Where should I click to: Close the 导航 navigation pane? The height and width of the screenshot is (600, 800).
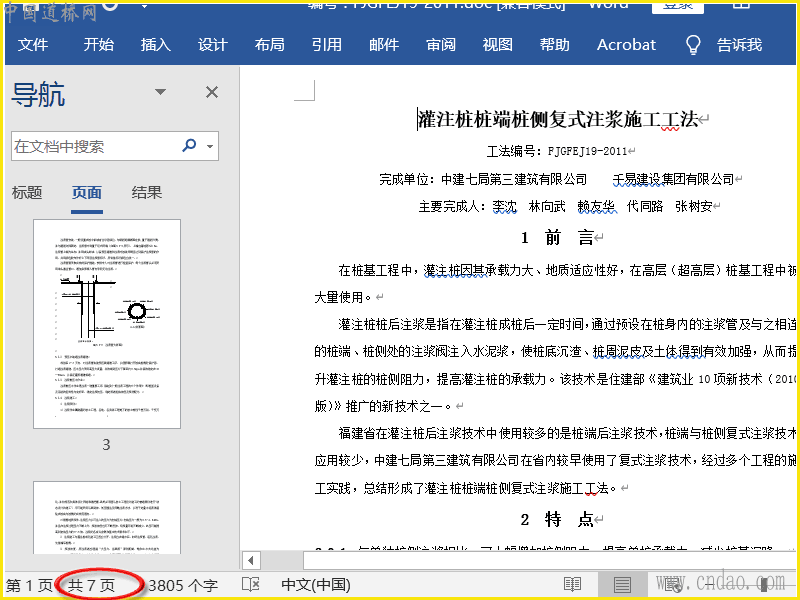click(212, 92)
